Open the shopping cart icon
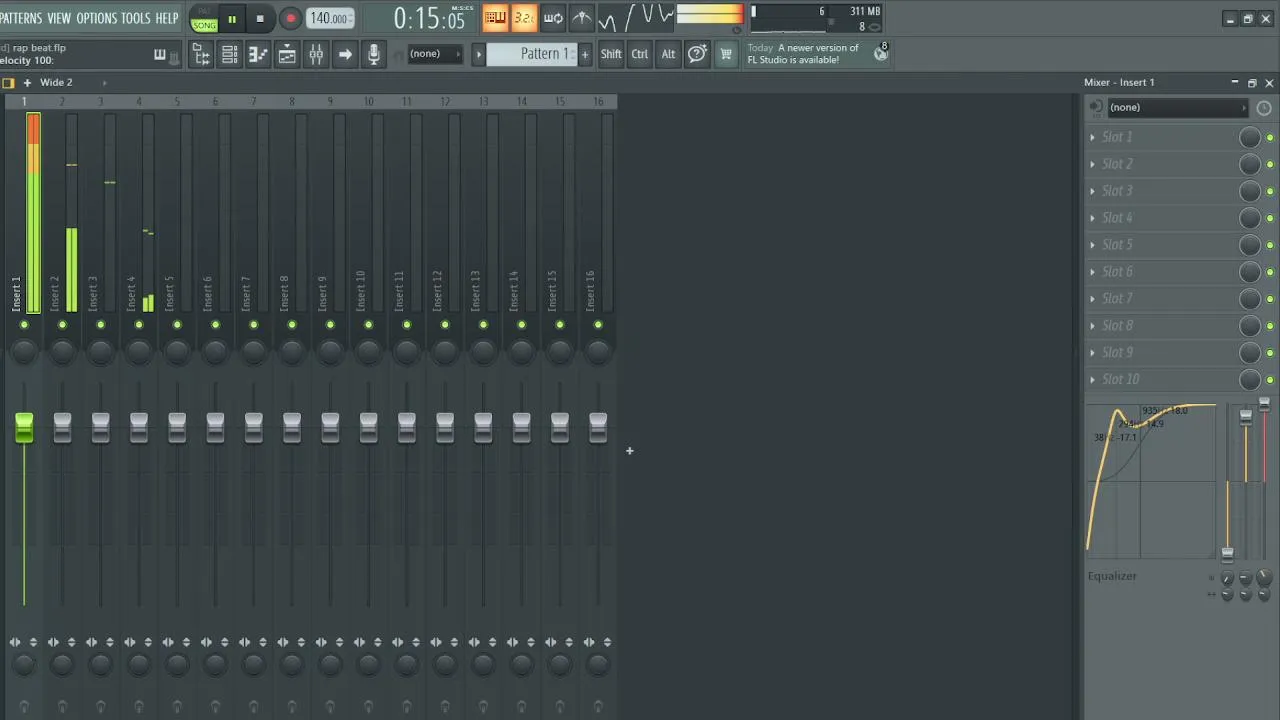Viewport: 1280px width, 720px height. (726, 54)
